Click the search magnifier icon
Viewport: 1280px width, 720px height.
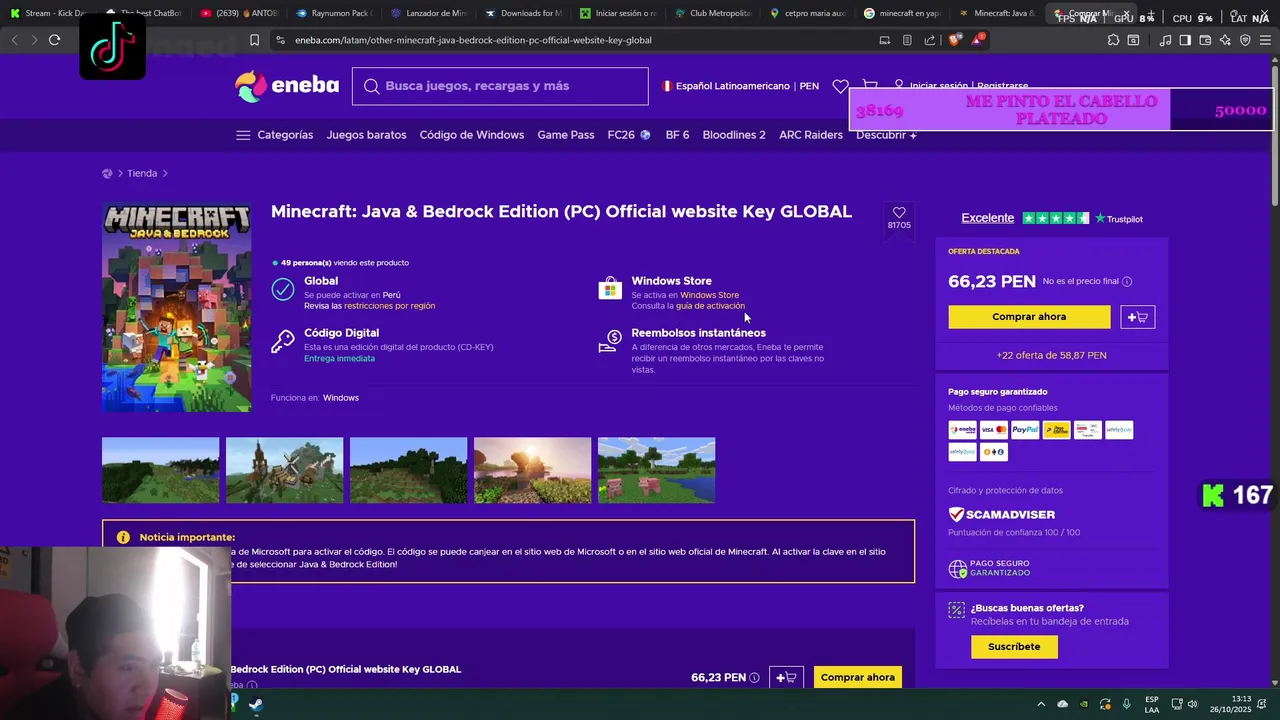pyautogui.click(x=372, y=86)
